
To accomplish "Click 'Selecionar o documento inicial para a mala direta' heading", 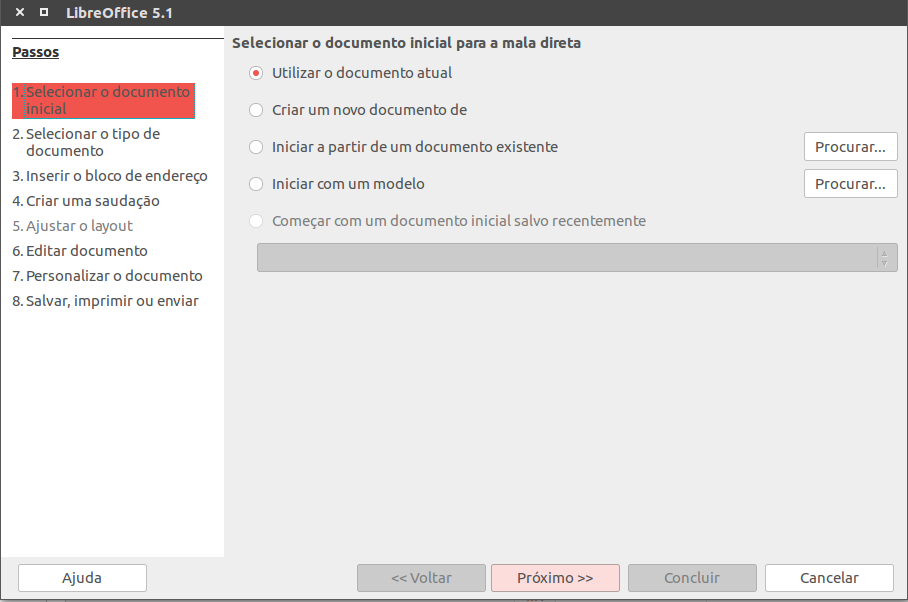I will [407, 43].
